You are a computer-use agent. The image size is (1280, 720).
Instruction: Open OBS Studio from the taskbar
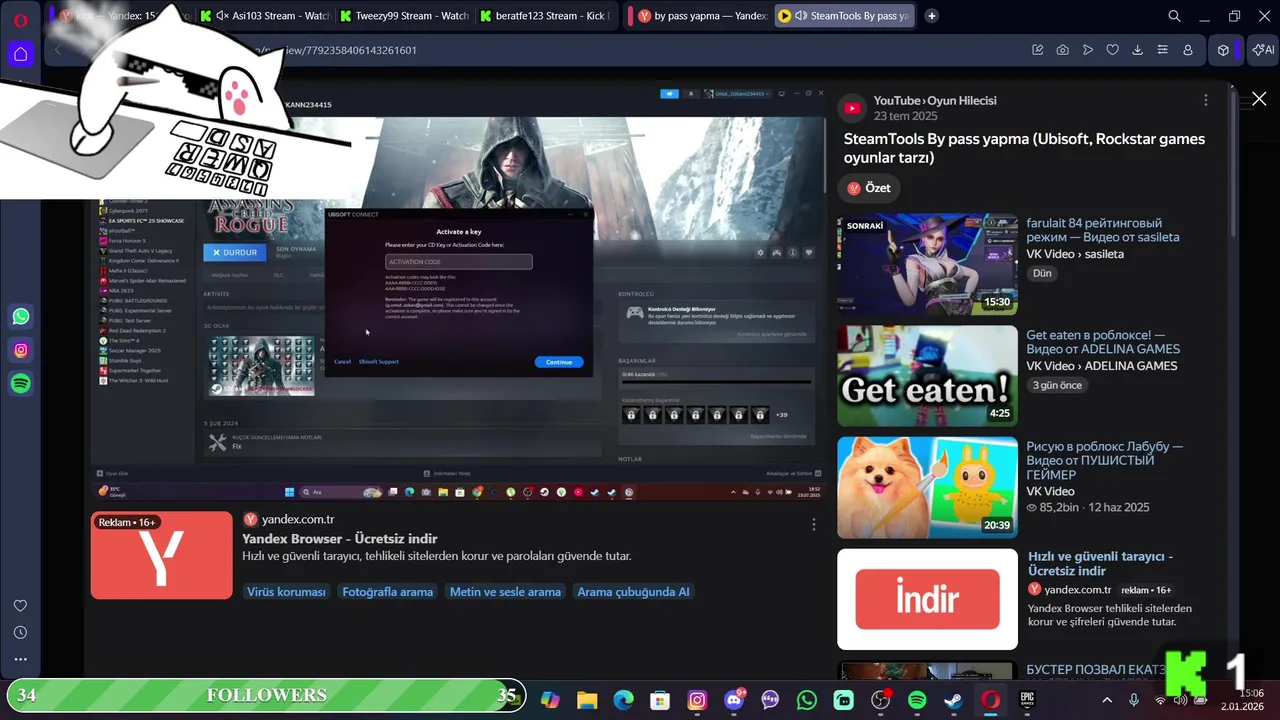point(880,701)
